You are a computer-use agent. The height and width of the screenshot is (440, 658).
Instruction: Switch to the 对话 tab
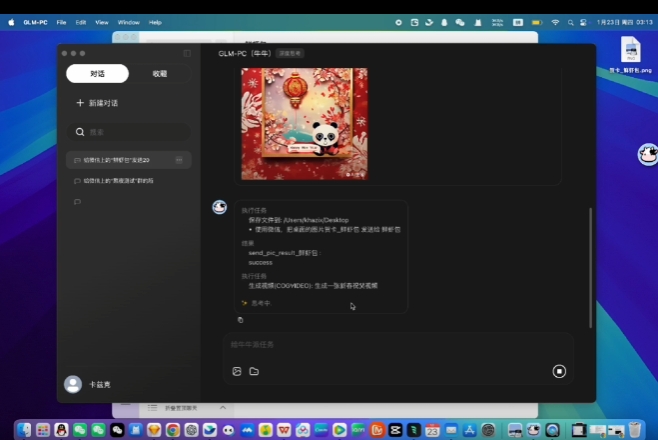97,73
